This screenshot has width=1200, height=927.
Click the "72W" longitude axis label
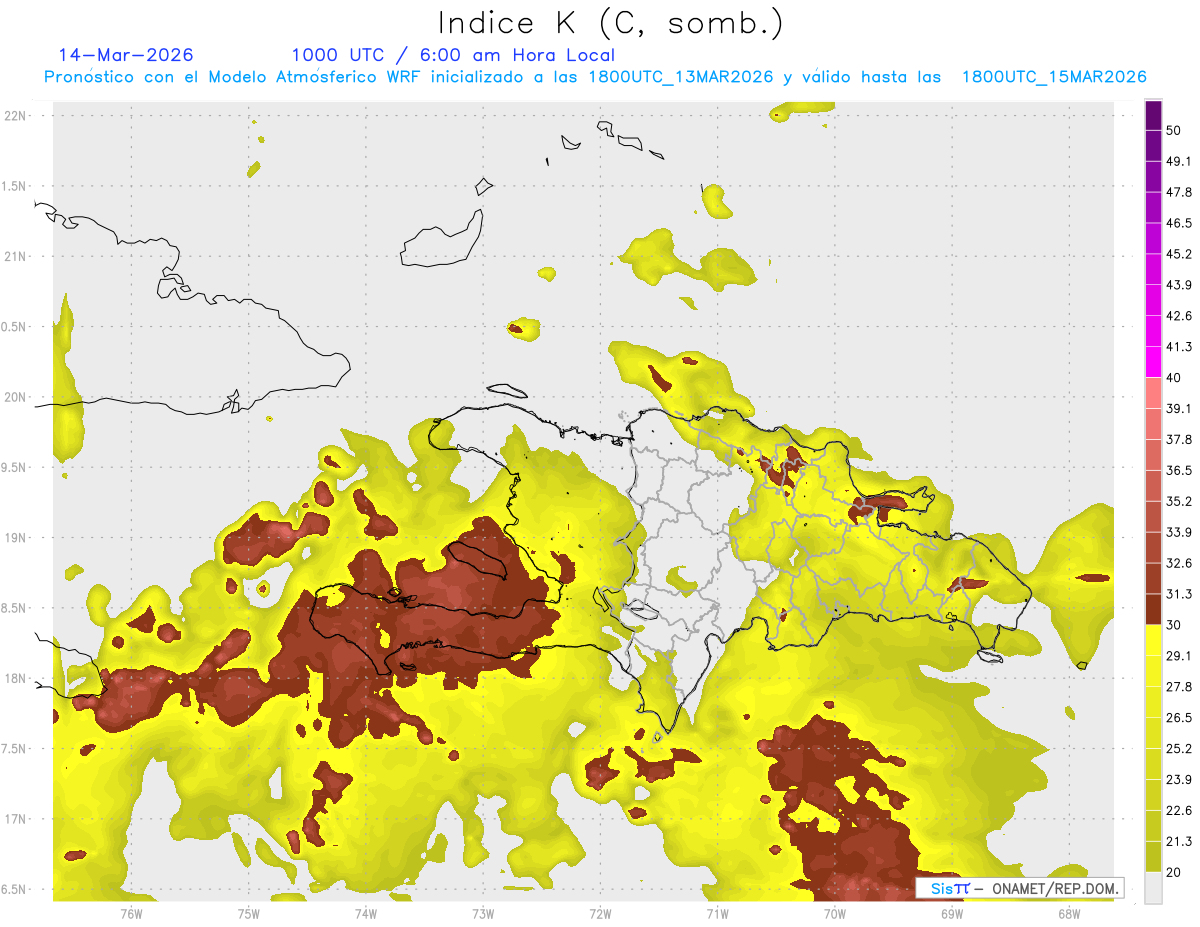pos(600,913)
